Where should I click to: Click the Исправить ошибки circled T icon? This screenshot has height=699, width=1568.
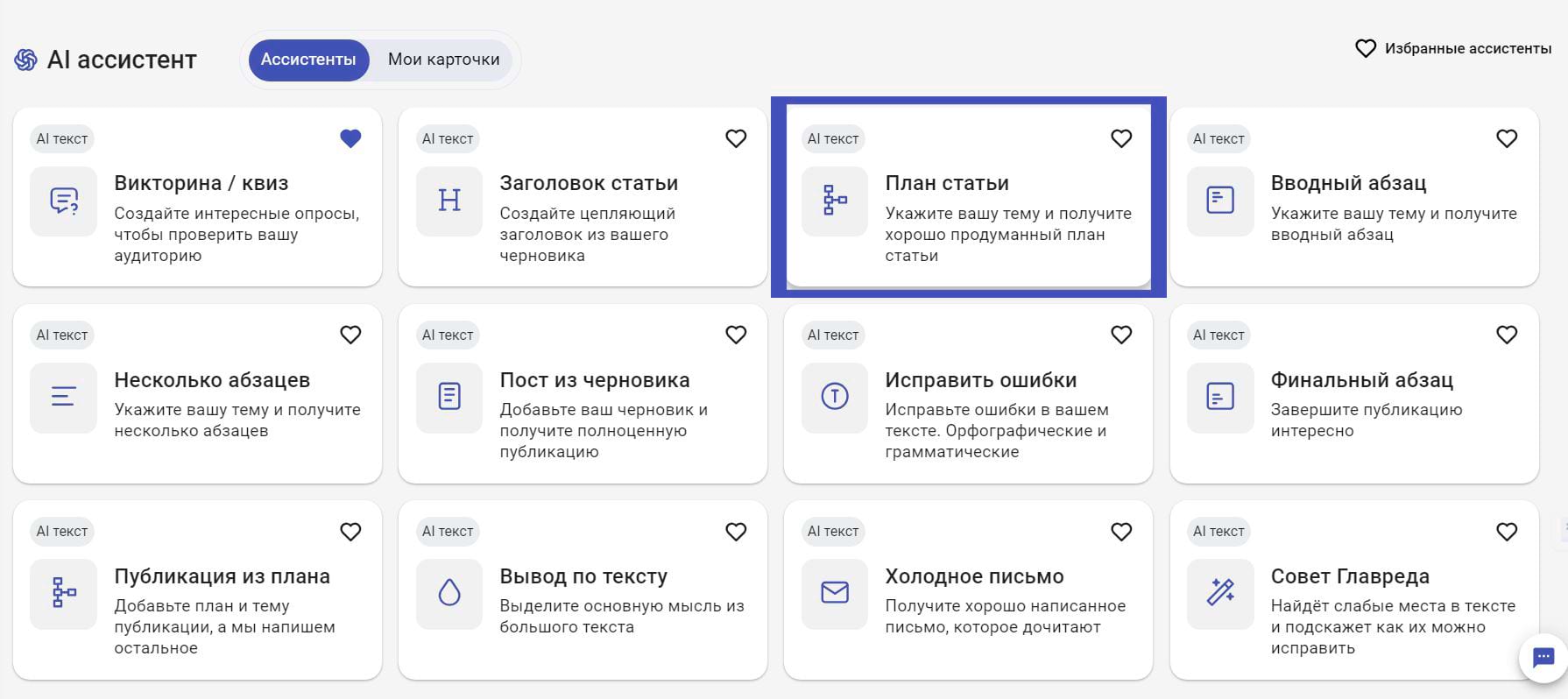[834, 397]
